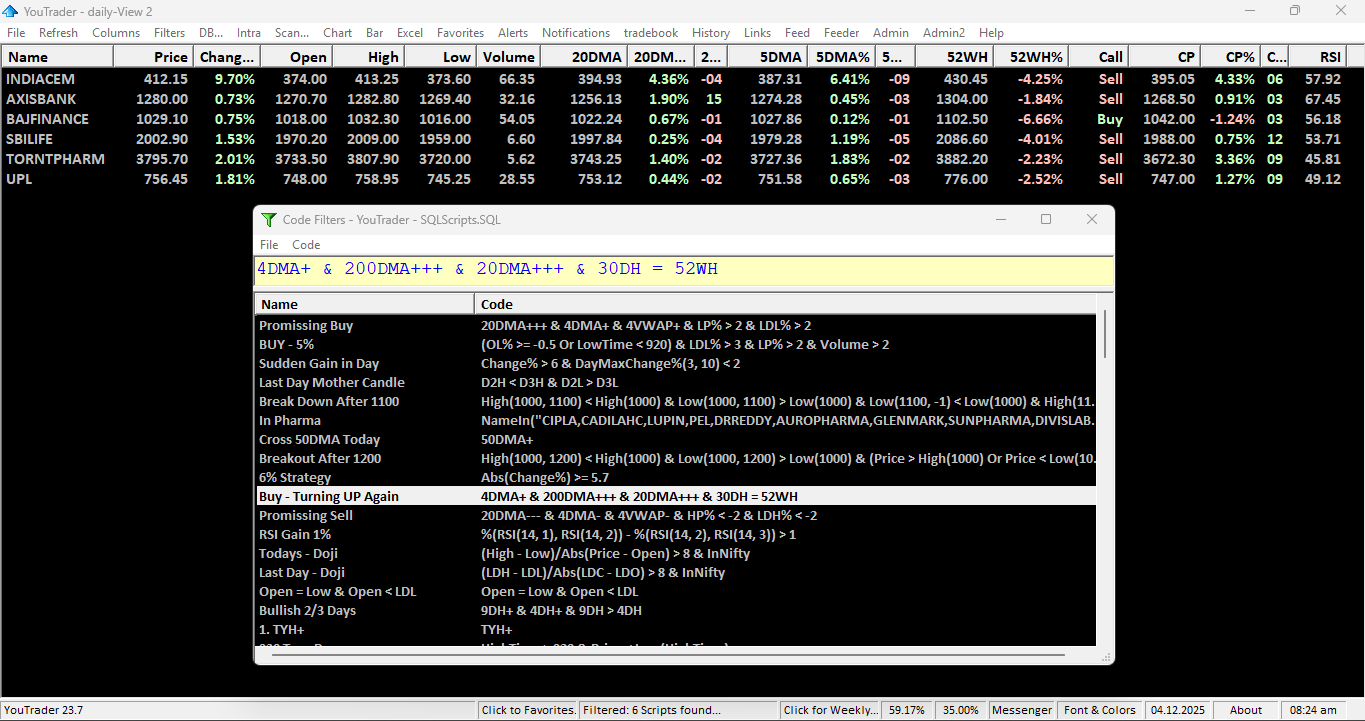This screenshot has height=721, width=1365.
Task: Select the Breakout After 1200 filter
Action: (x=675, y=459)
